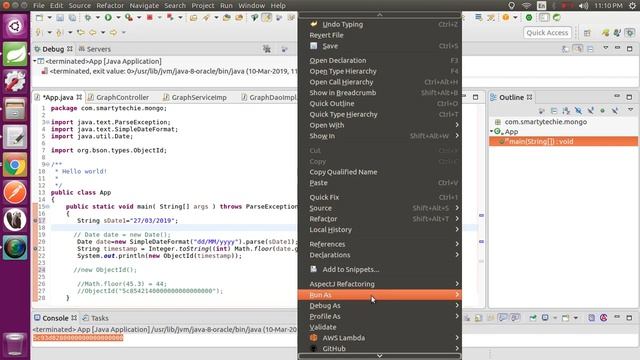Open Debug view menu dropdown triangle
Viewport: 640px width, 360px height.
pyautogui.click(x=606, y=48)
